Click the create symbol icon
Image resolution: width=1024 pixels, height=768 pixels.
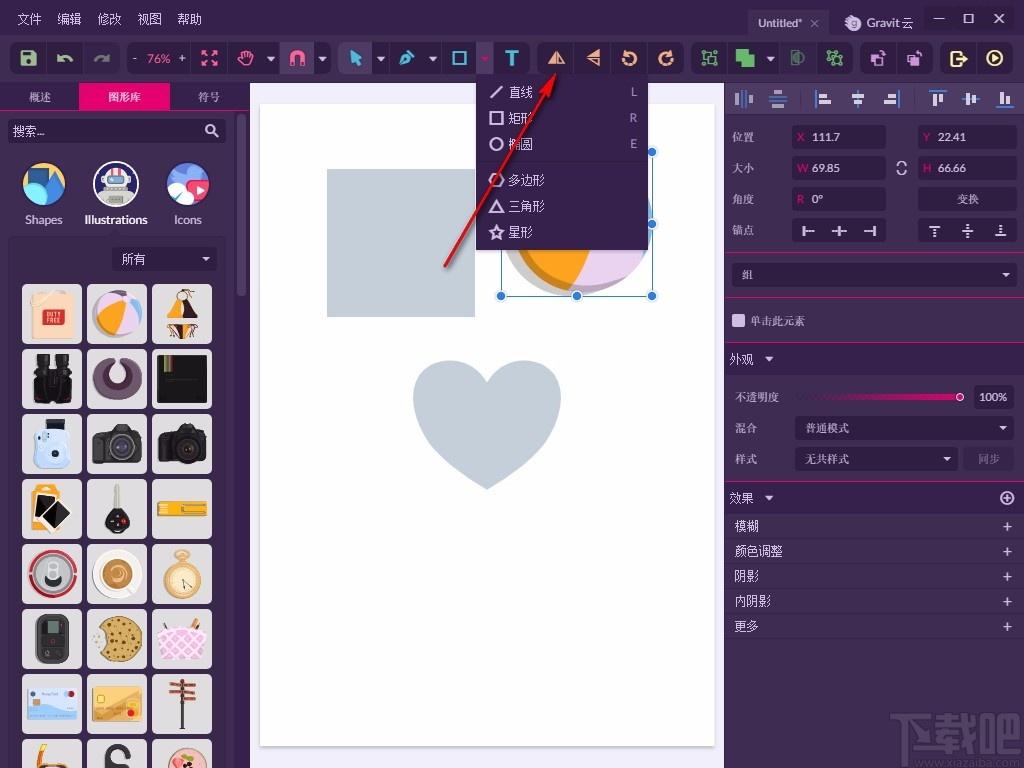pyautogui.click(x=834, y=58)
